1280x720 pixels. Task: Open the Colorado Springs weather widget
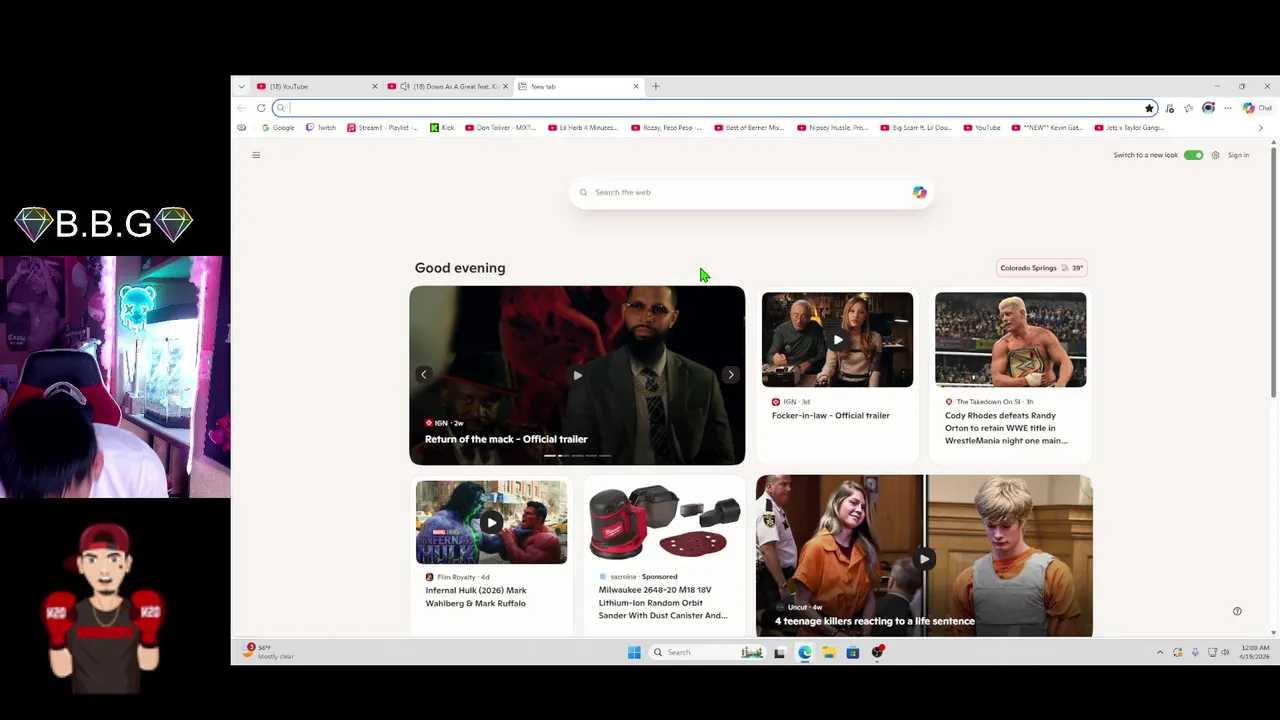(x=1042, y=268)
